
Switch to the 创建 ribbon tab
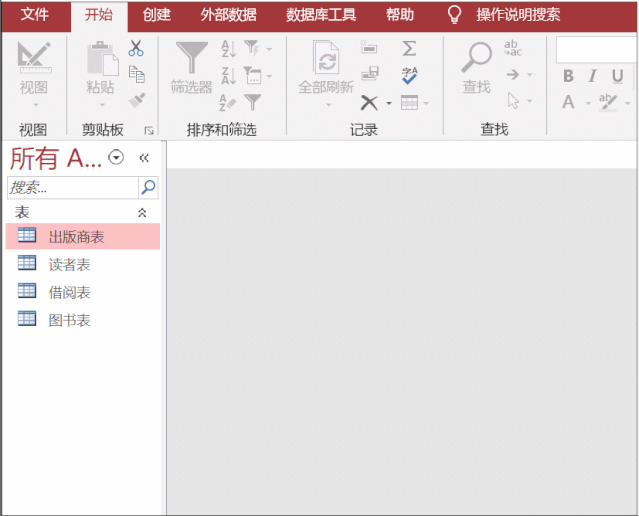tap(157, 15)
